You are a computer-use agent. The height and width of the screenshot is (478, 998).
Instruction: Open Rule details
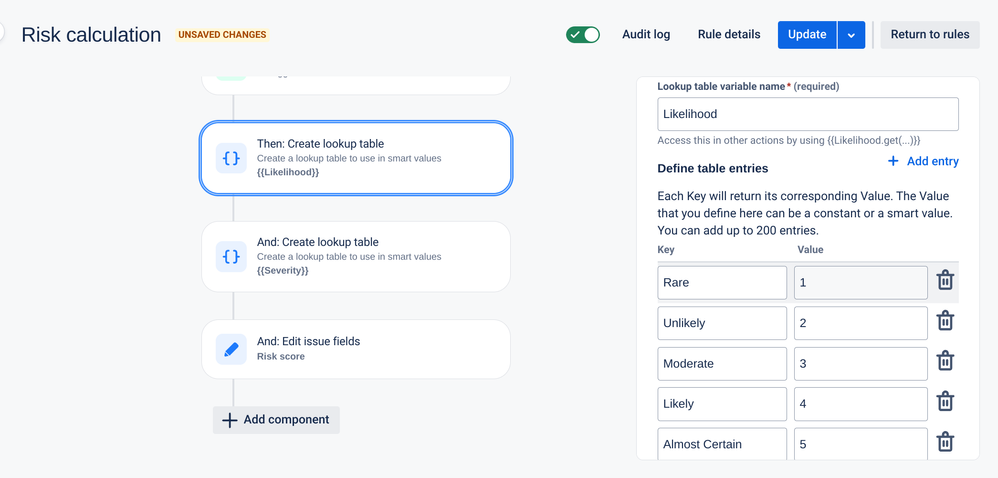(x=729, y=34)
